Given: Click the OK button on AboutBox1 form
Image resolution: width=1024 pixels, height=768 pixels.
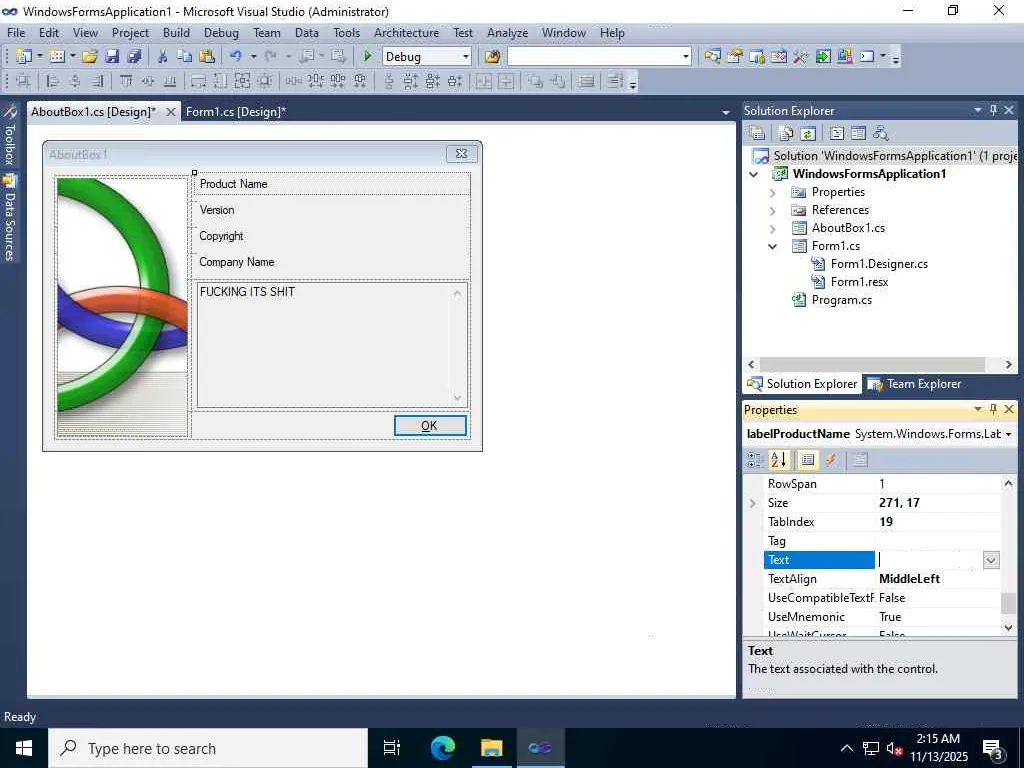Looking at the screenshot, I should point(430,425).
